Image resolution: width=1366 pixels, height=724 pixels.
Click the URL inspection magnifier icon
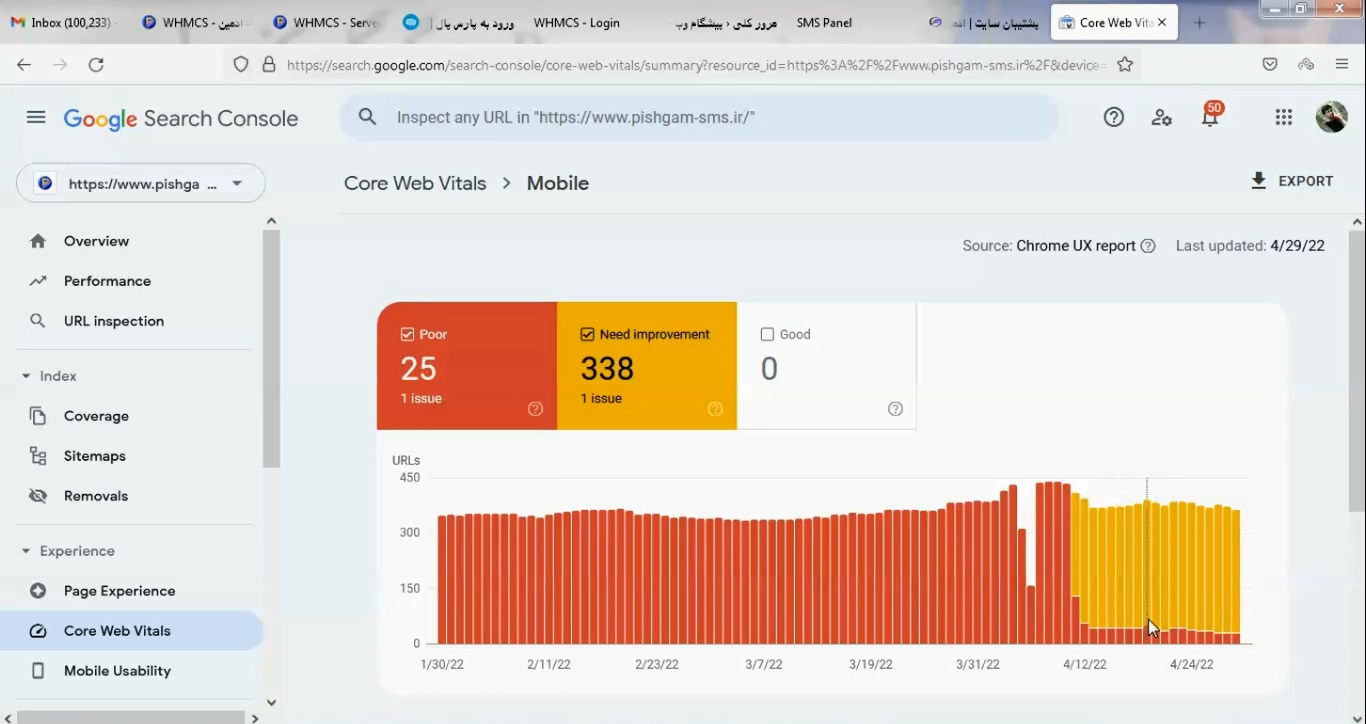coord(38,321)
